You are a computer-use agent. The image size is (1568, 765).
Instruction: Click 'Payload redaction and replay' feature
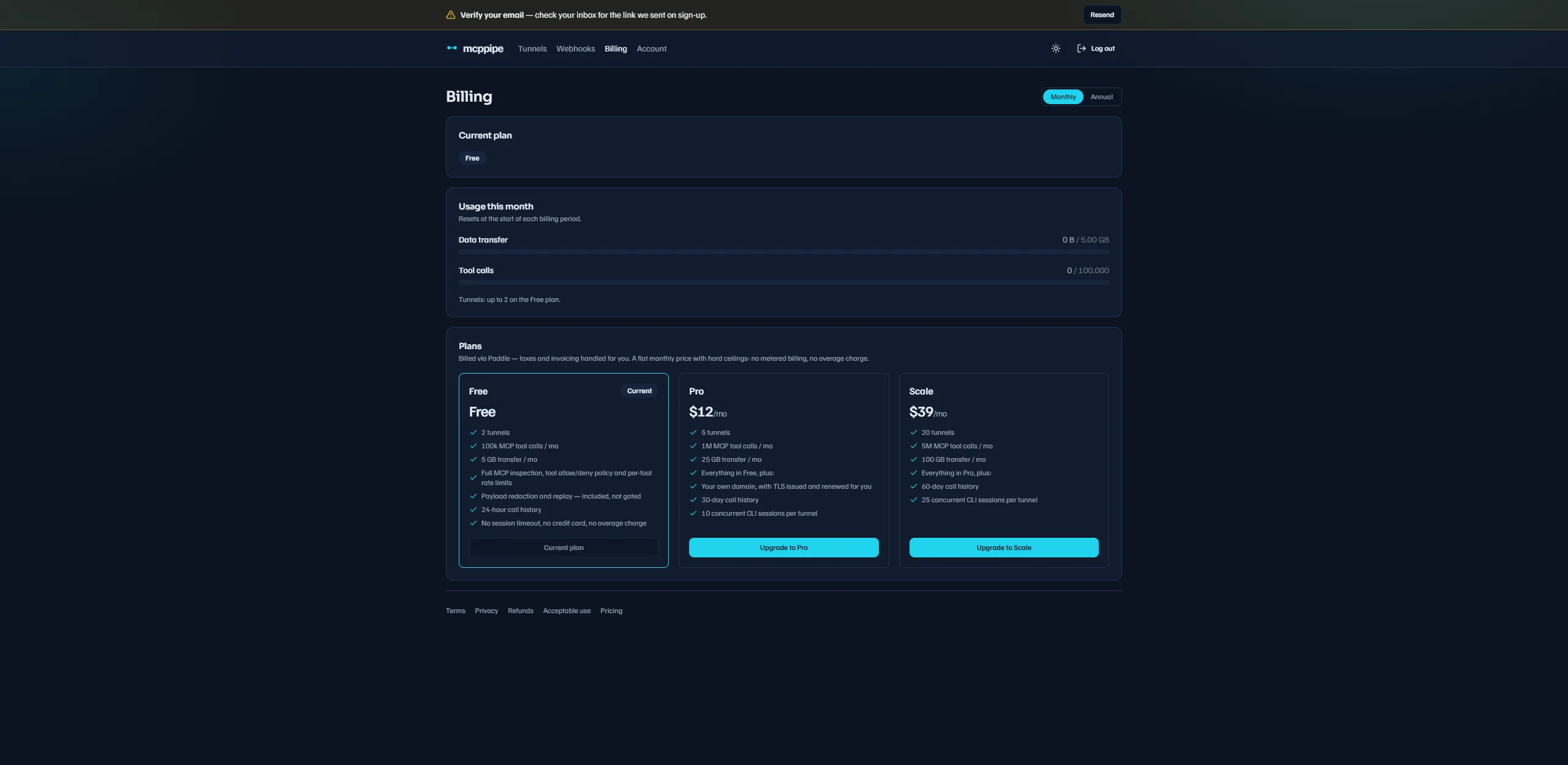tap(561, 496)
